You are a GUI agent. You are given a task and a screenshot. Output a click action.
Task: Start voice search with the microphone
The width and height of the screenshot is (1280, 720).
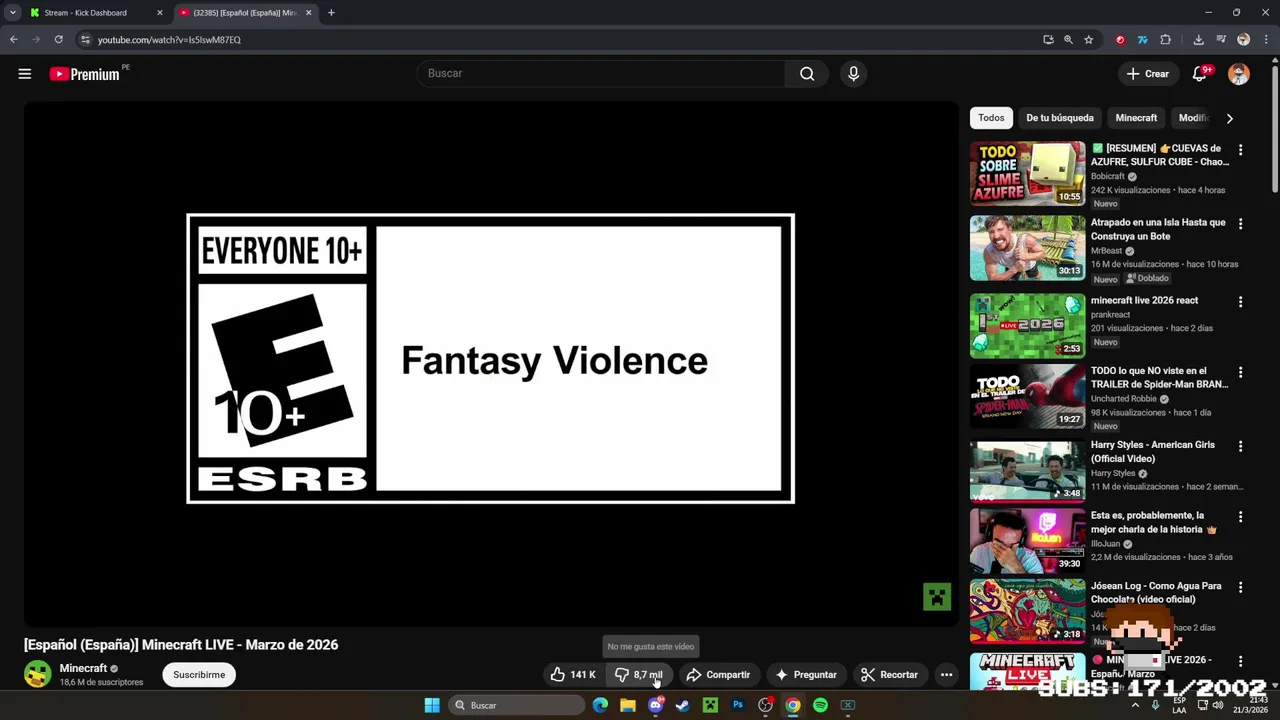pyautogui.click(x=853, y=74)
